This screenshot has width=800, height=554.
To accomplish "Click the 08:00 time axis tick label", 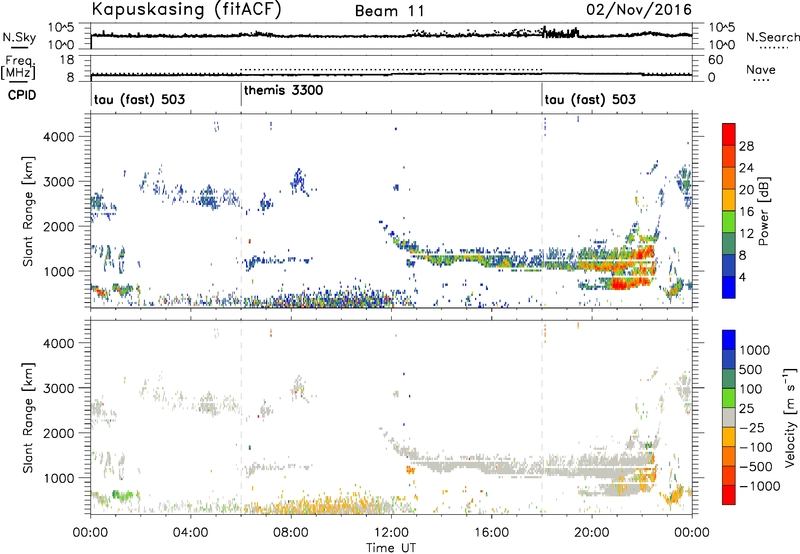I will pyautogui.click(x=291, y=533).
